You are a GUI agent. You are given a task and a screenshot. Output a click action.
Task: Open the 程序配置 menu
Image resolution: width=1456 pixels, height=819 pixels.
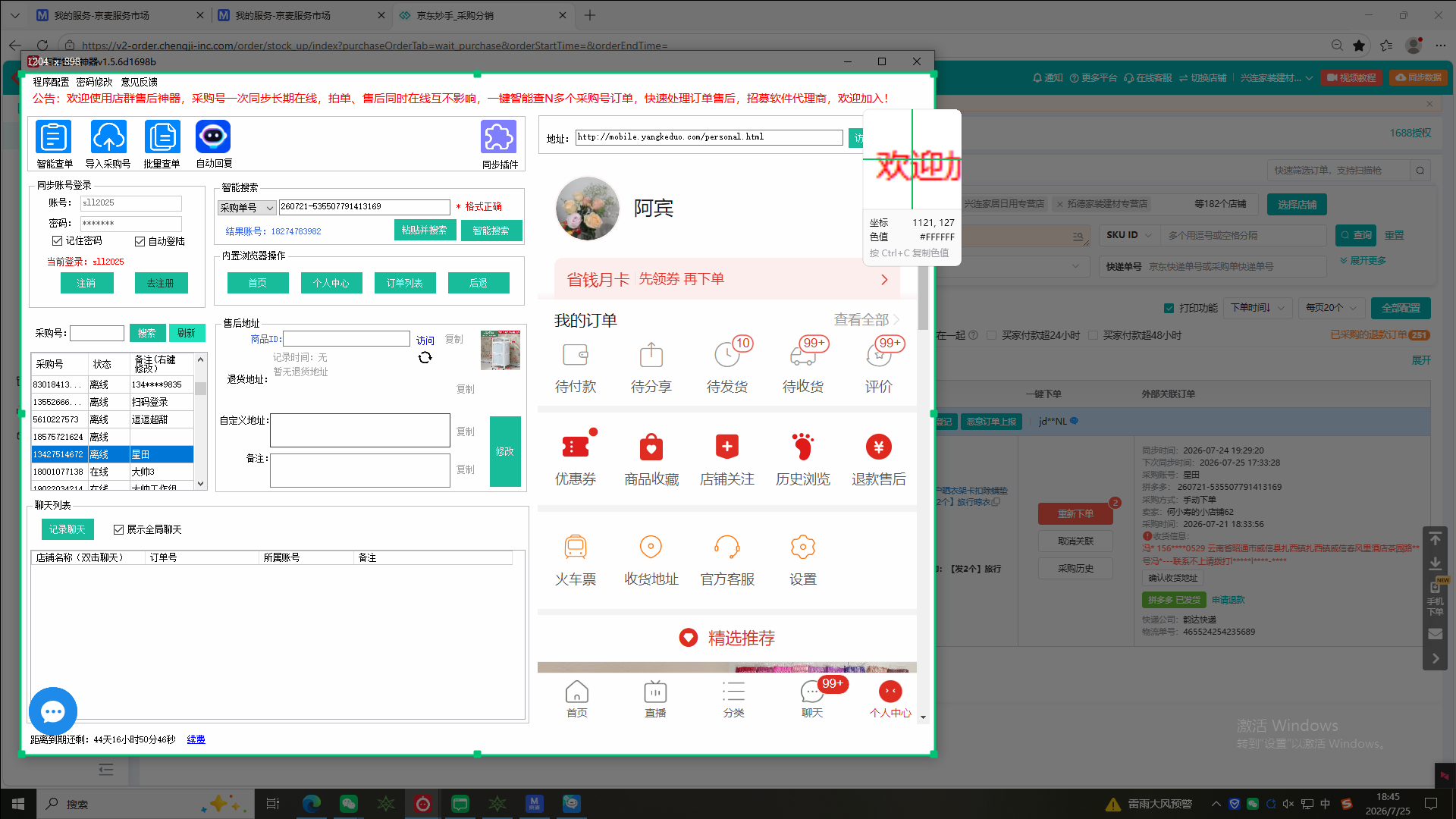(51, 82)
